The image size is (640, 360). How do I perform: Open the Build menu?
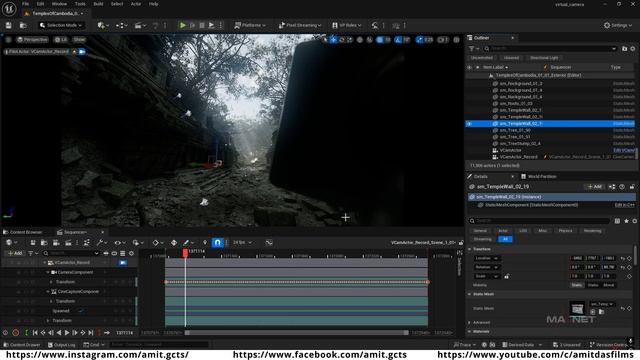[x=98, y=4]
